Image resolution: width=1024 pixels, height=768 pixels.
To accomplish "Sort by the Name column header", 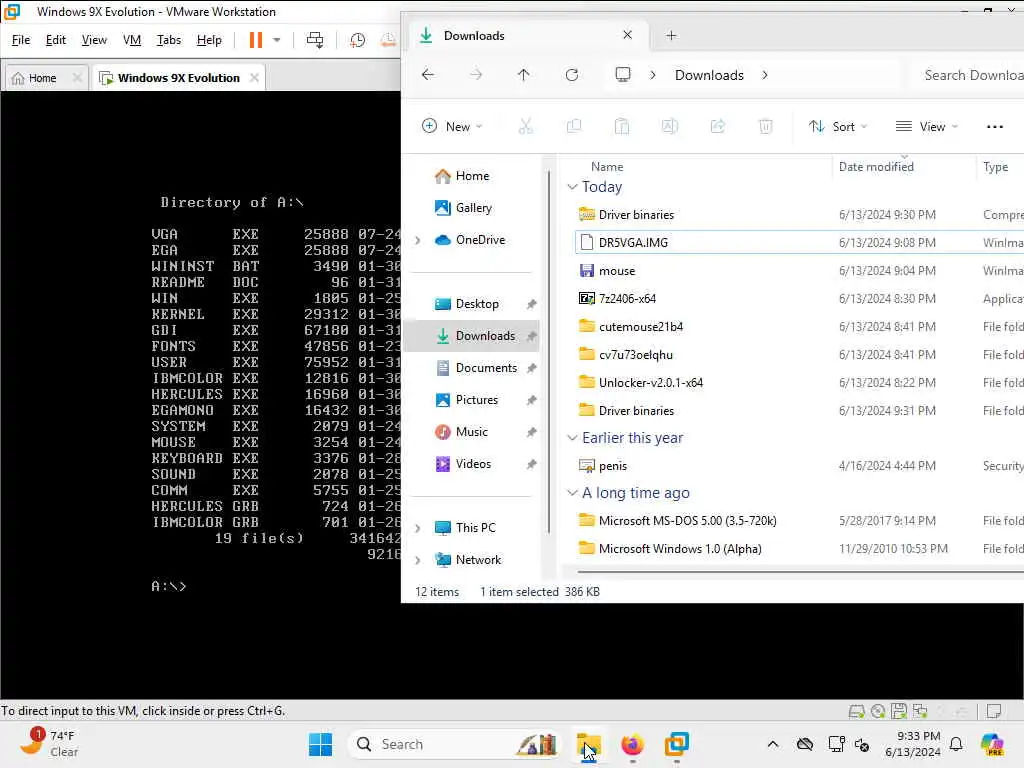I will pyautogui.click(x=607, y=167).
